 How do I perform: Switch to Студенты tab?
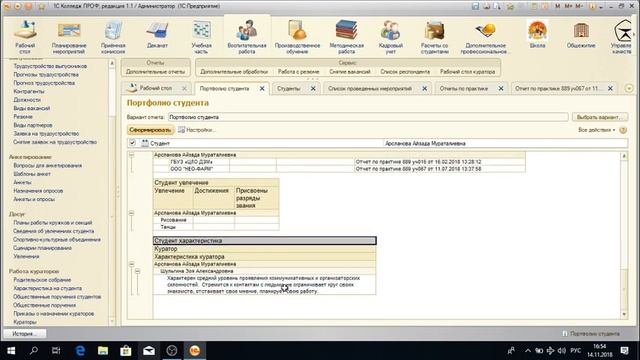coord(289,89)
